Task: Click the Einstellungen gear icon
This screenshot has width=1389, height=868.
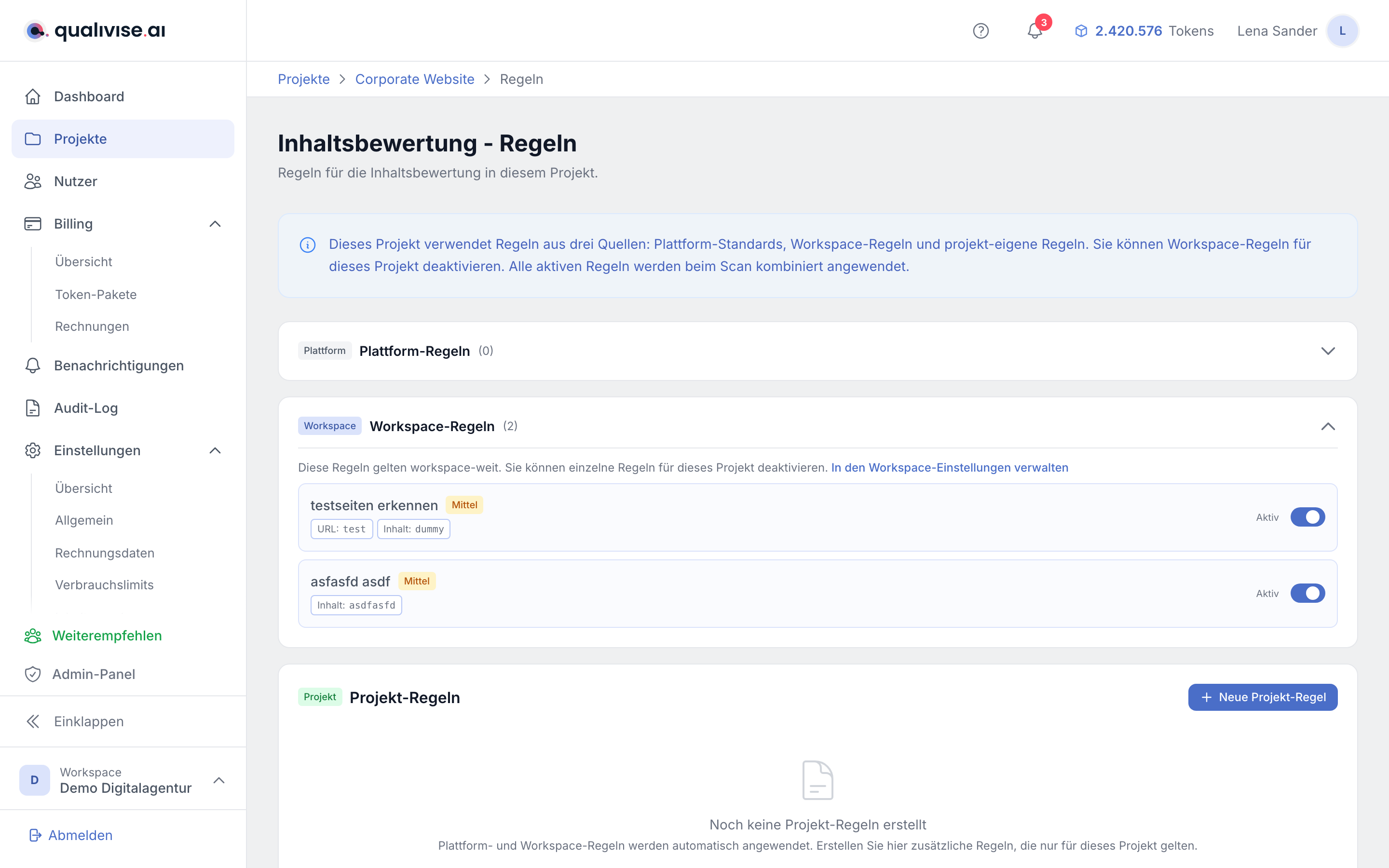Action: (33, 451)
